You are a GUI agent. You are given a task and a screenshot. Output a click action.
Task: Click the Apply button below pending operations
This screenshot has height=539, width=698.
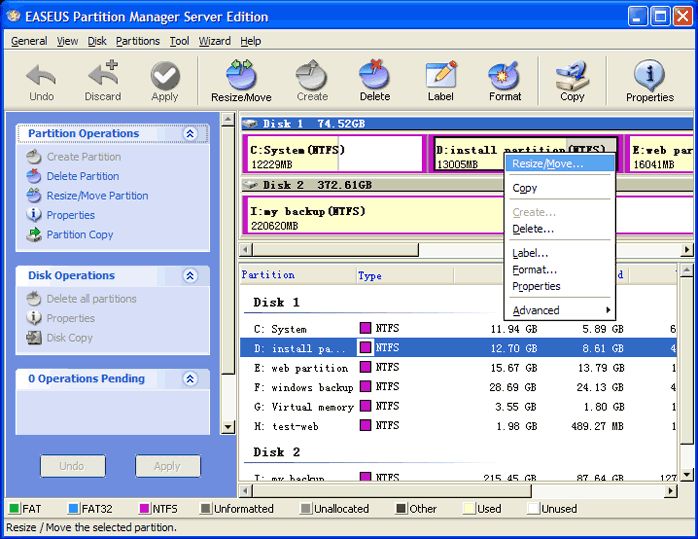[168, 466]
